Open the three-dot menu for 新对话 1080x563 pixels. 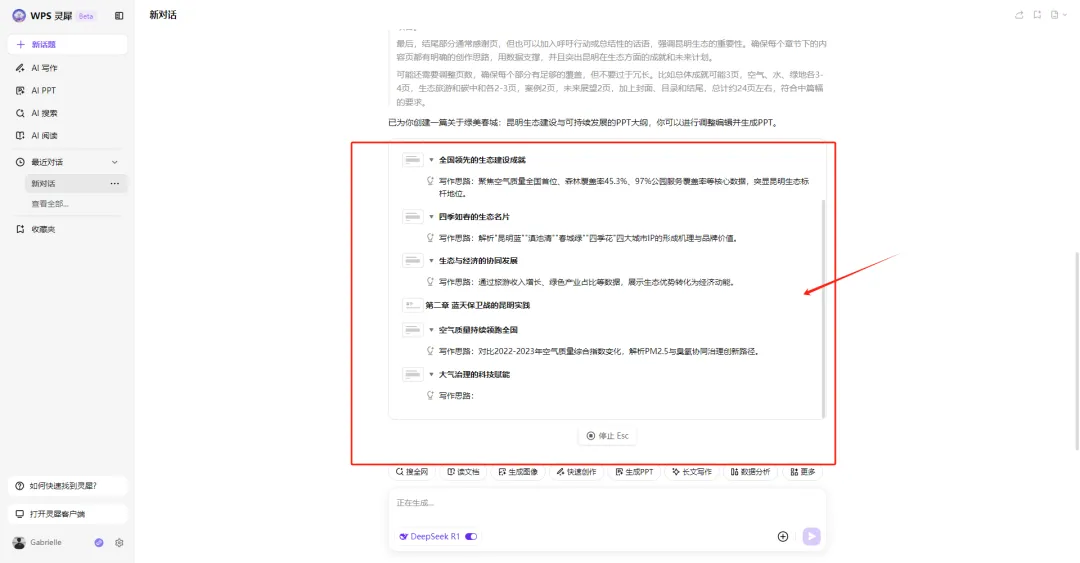click(x=114, y=183)
